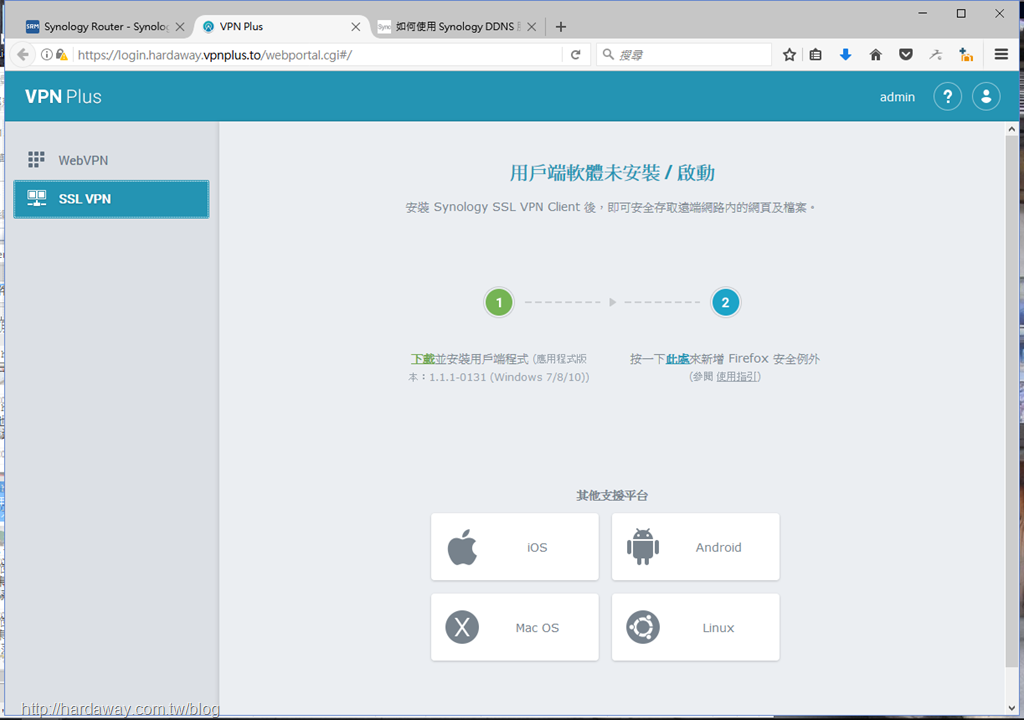The height and width of the screenshot is (720, 1024).
Task: Choose the iOS platform card
Action: [x=515, y=547]
